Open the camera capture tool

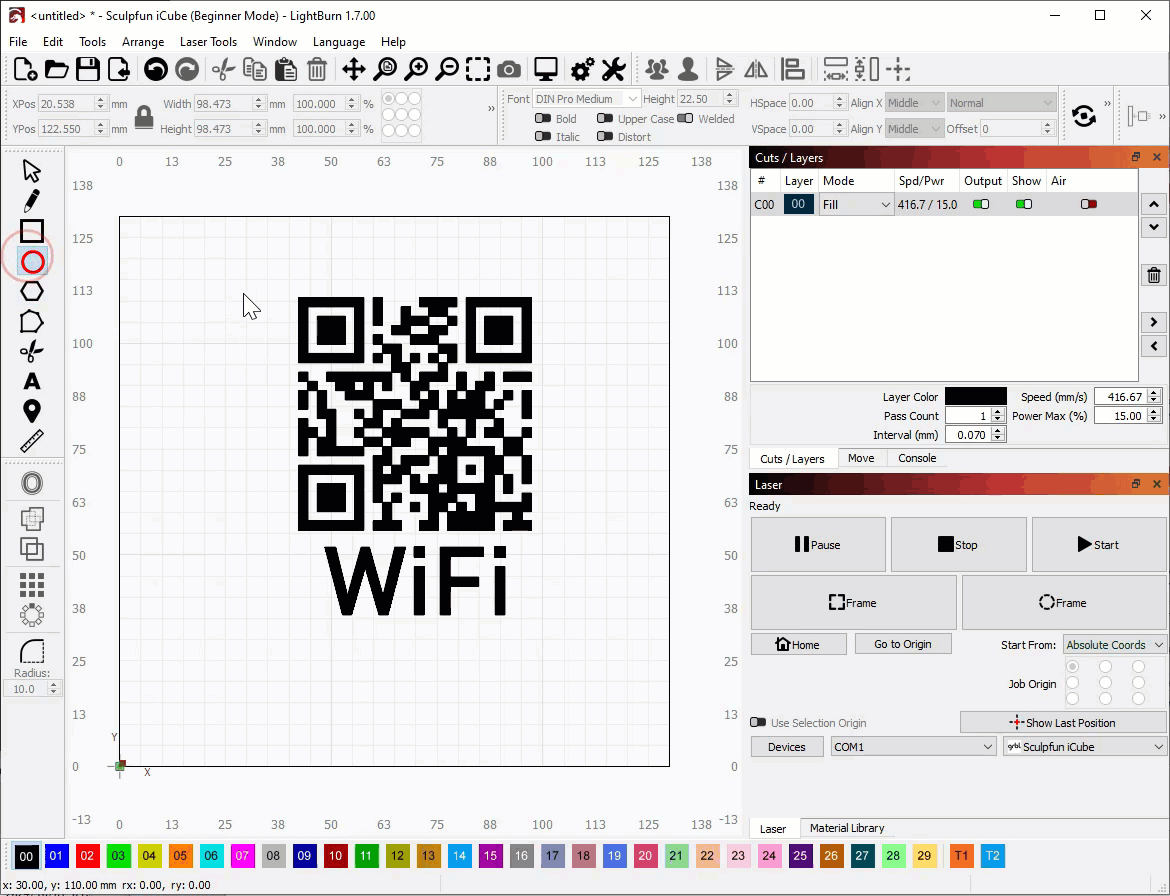(509, 69)
